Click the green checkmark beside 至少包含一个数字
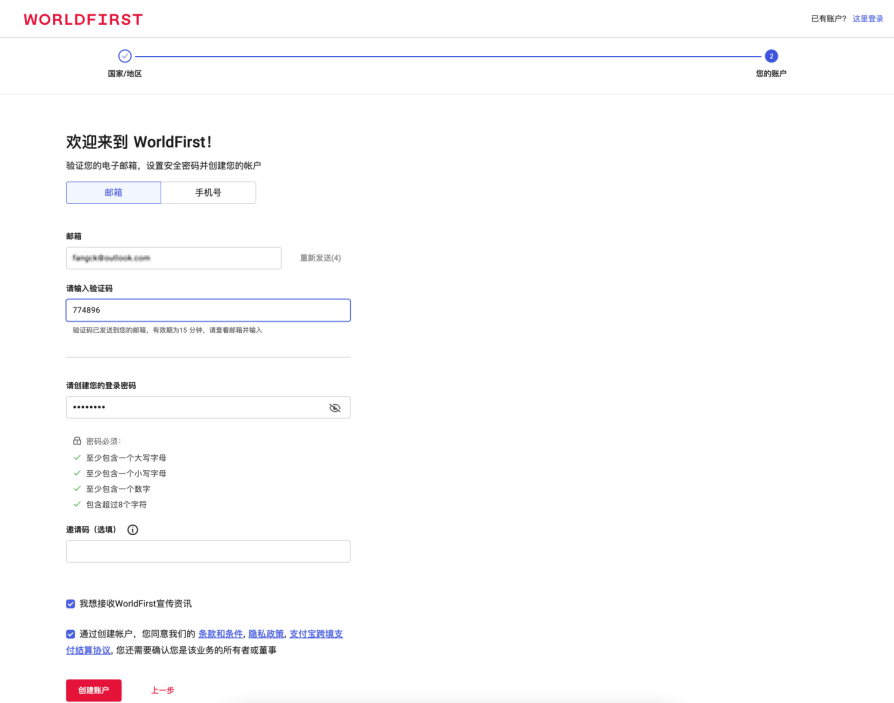 (78, 489)
